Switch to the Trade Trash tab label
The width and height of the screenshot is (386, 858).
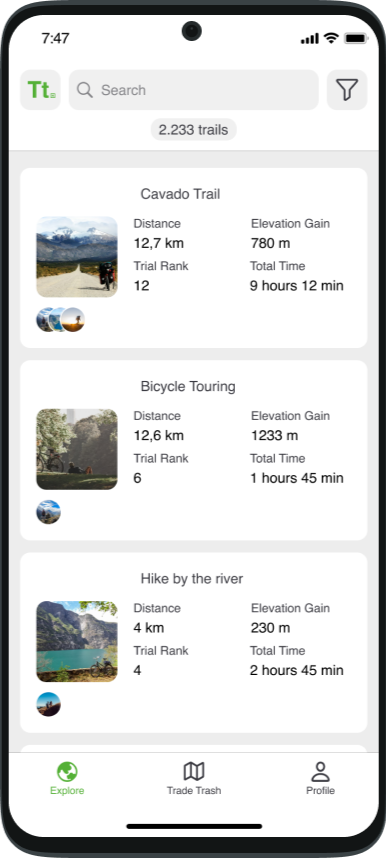click(x=194, y=791)
